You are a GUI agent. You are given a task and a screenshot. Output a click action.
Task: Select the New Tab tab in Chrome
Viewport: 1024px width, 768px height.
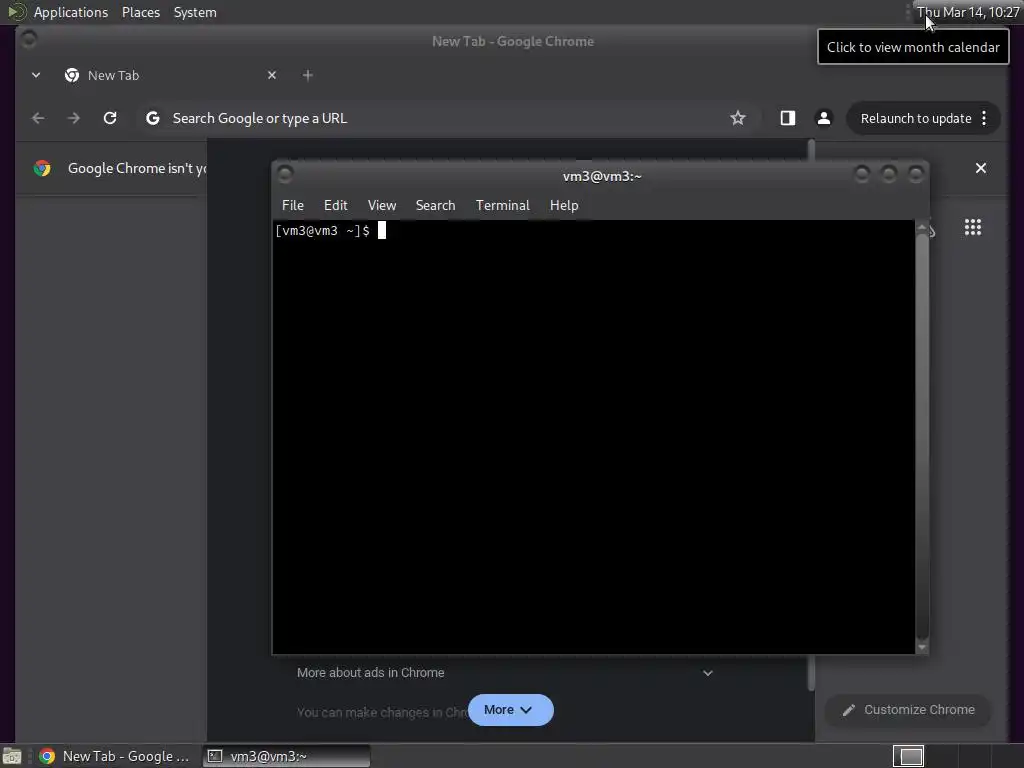(170, 75)
